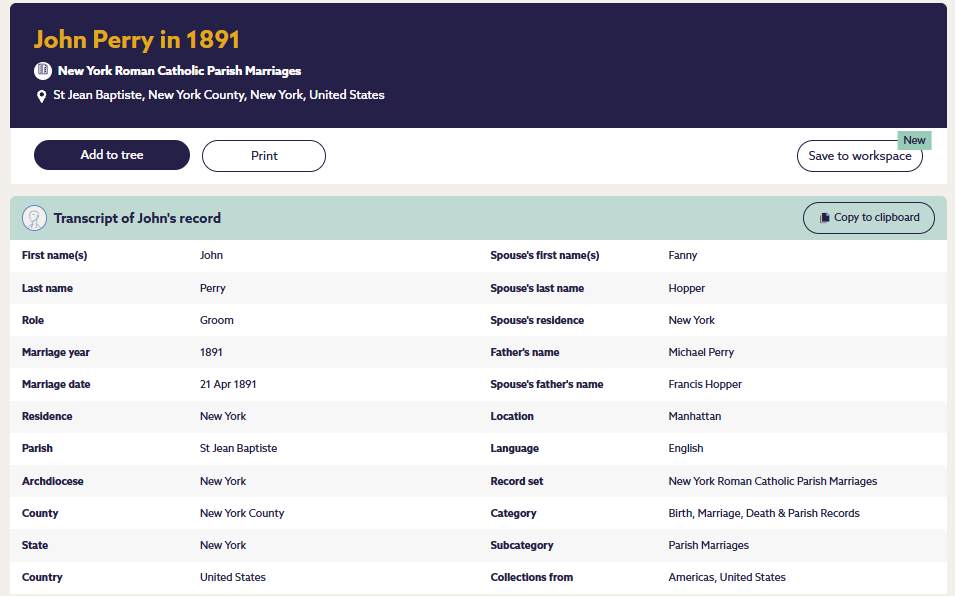
Task: Click the Add to tree button
Action: point(112,155)
